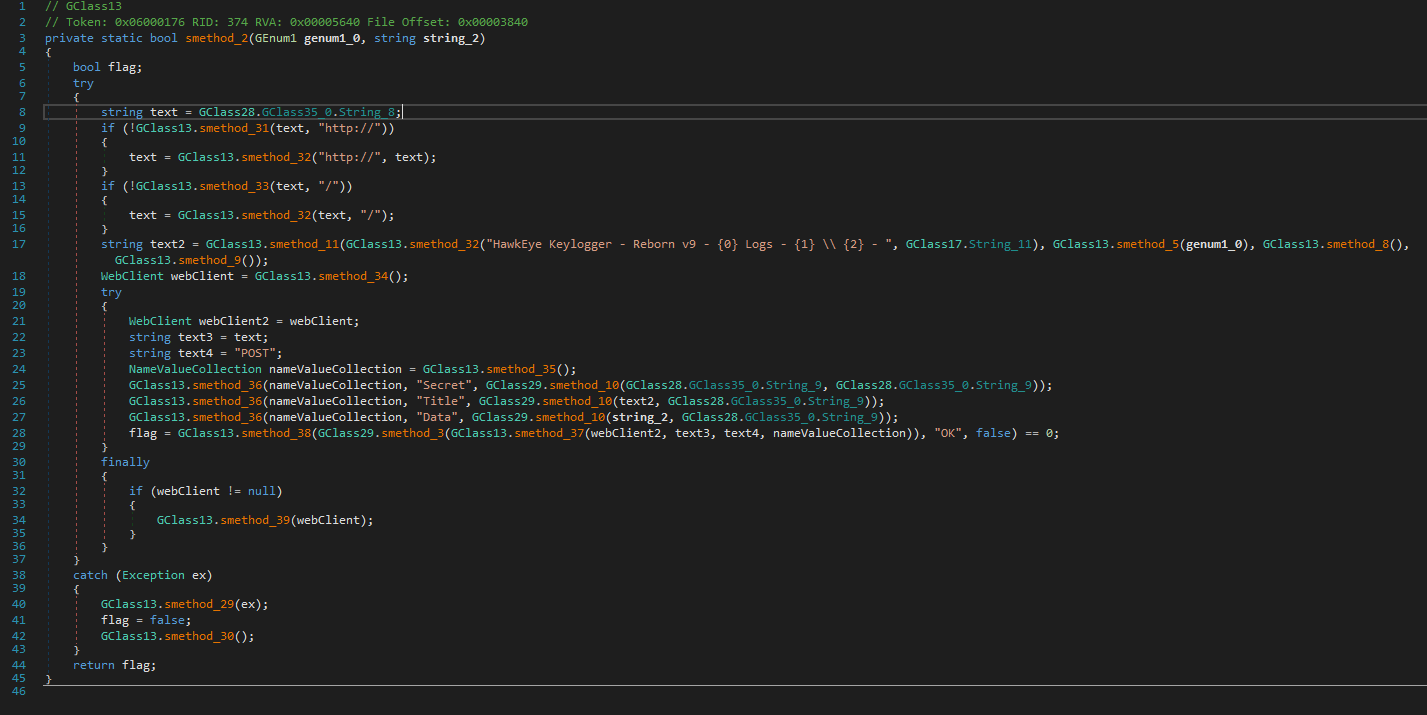Click the "if (webClient != null)" condition

[x=206, y=491]
